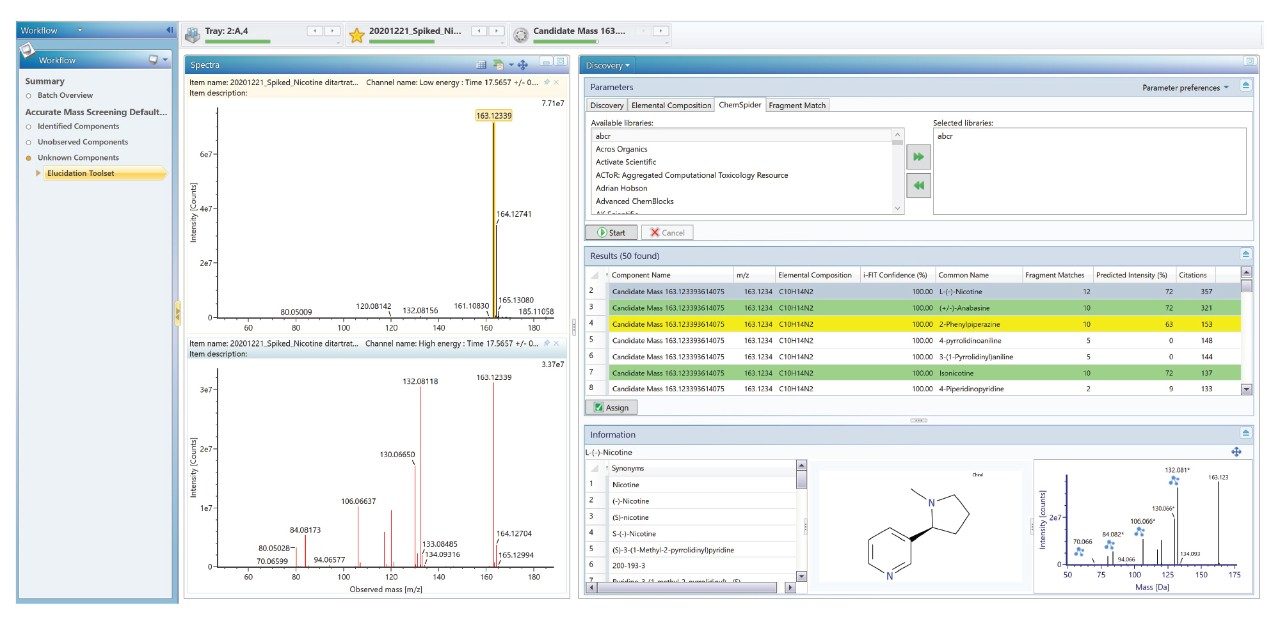Collapse the Information section
Screen dimensions: 1280x626
coord(1246,434)
